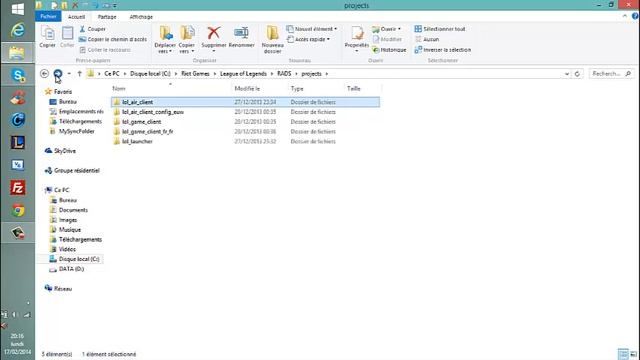Click Aucun to deselect all
This screenshot has width=640, height=360.
[427, 39]
